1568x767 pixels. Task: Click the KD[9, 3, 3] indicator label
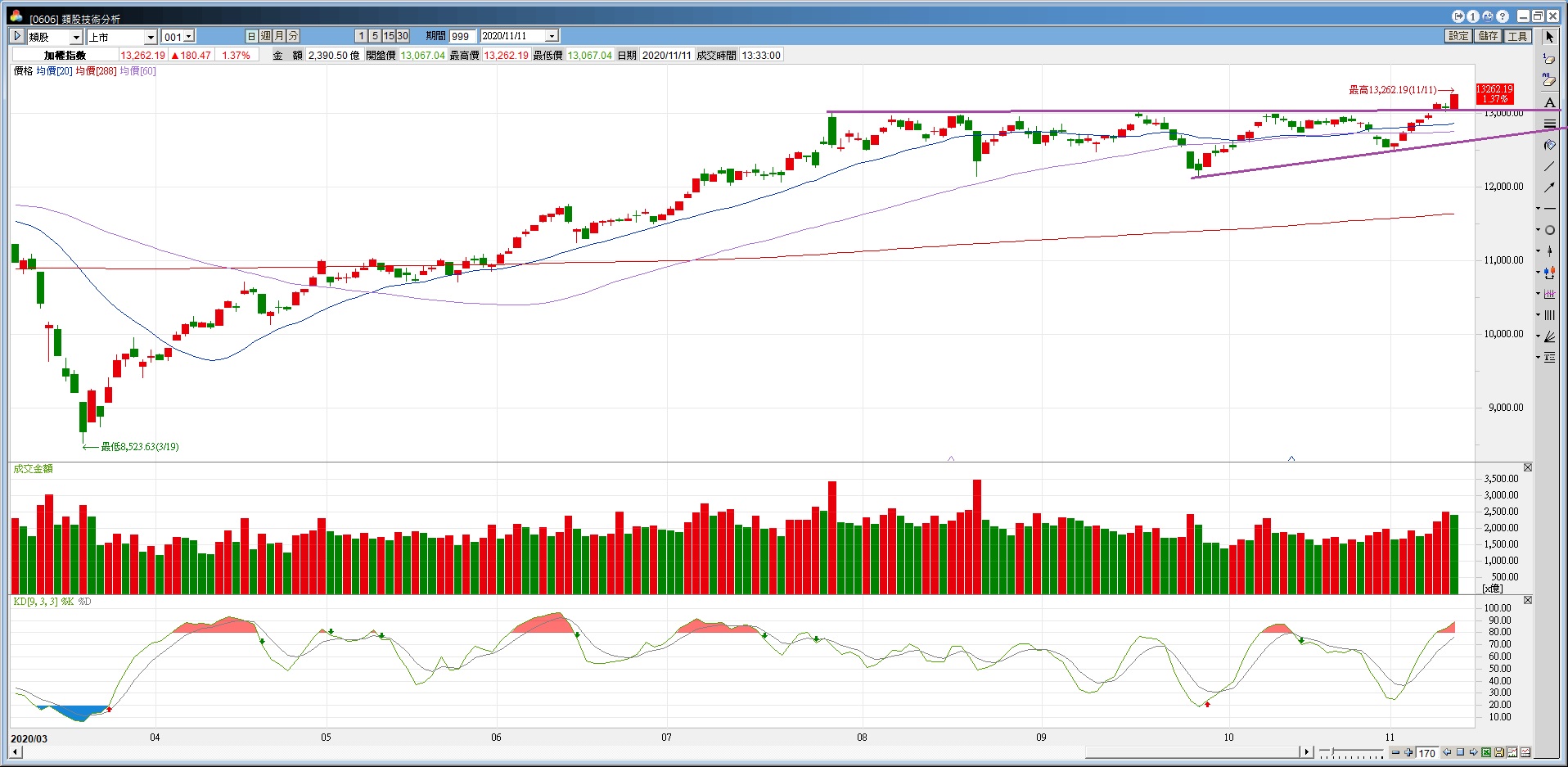(35, 602)
